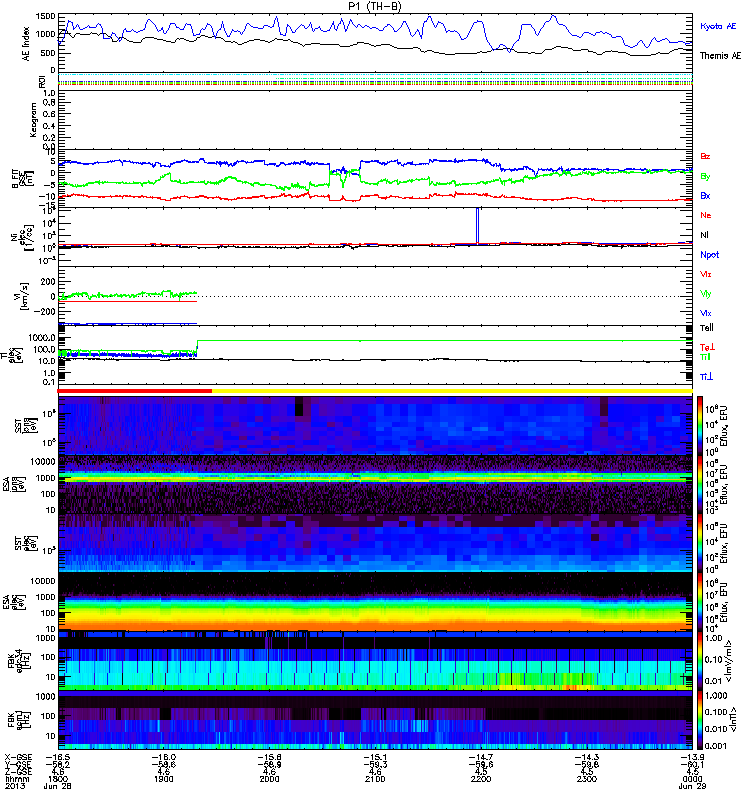This screenshot has width=750, height=800.
Task: Click the AE Index axis label
Action: pyautogui.click(x=27, y=44)
